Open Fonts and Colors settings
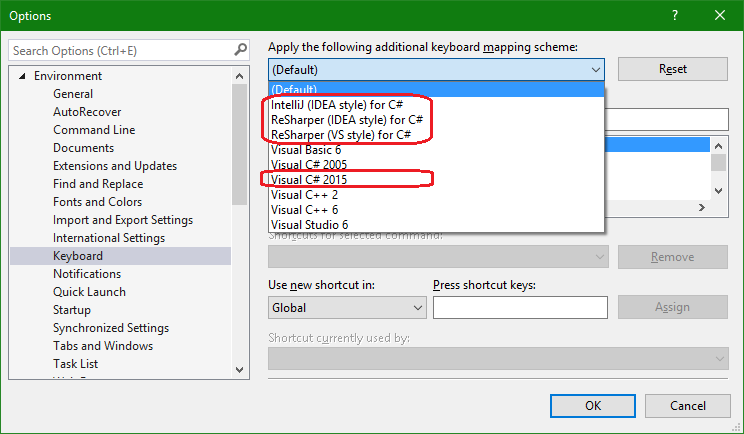The height and width of the screenshot is (434, 744). [97, 202]
